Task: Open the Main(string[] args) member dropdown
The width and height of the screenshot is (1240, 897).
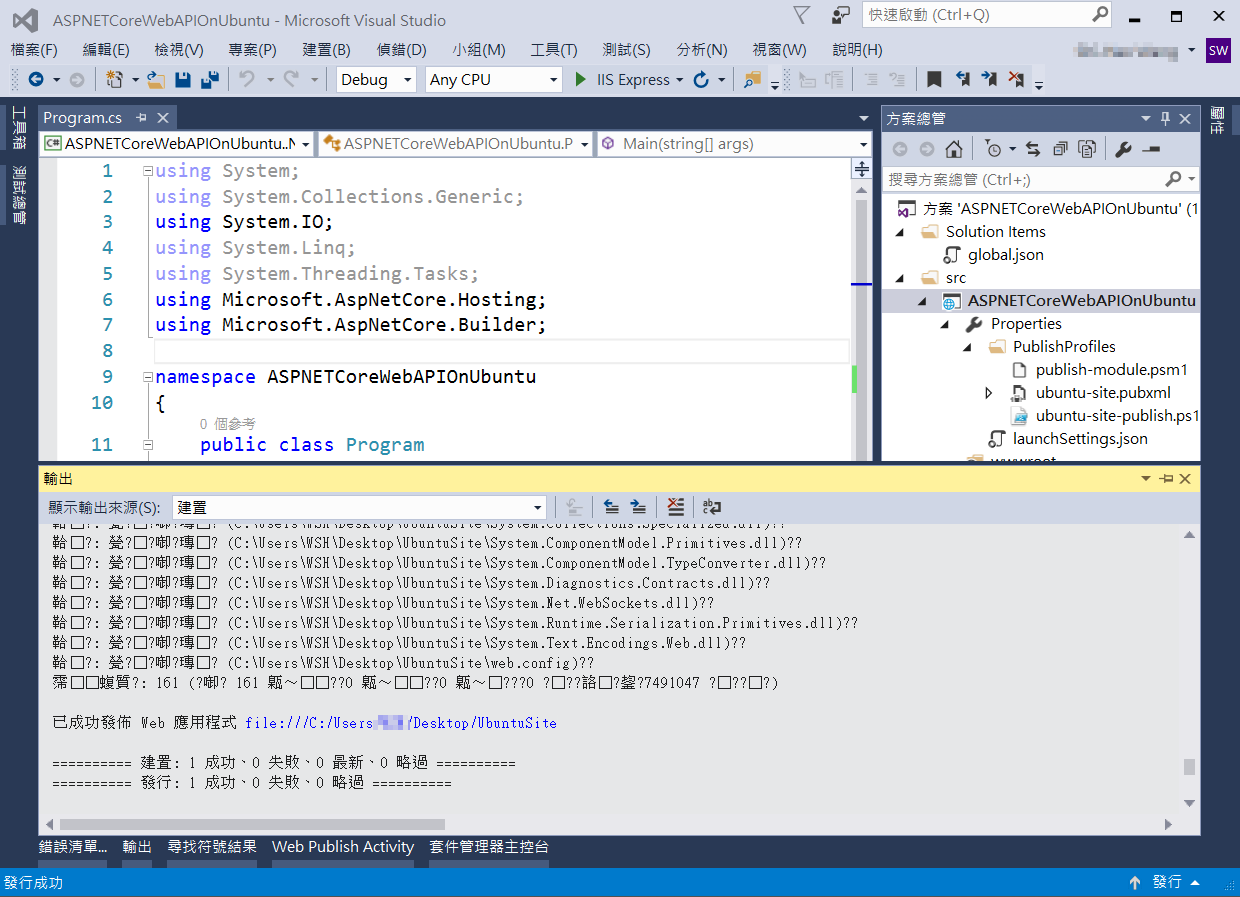Action: (864, 144)
